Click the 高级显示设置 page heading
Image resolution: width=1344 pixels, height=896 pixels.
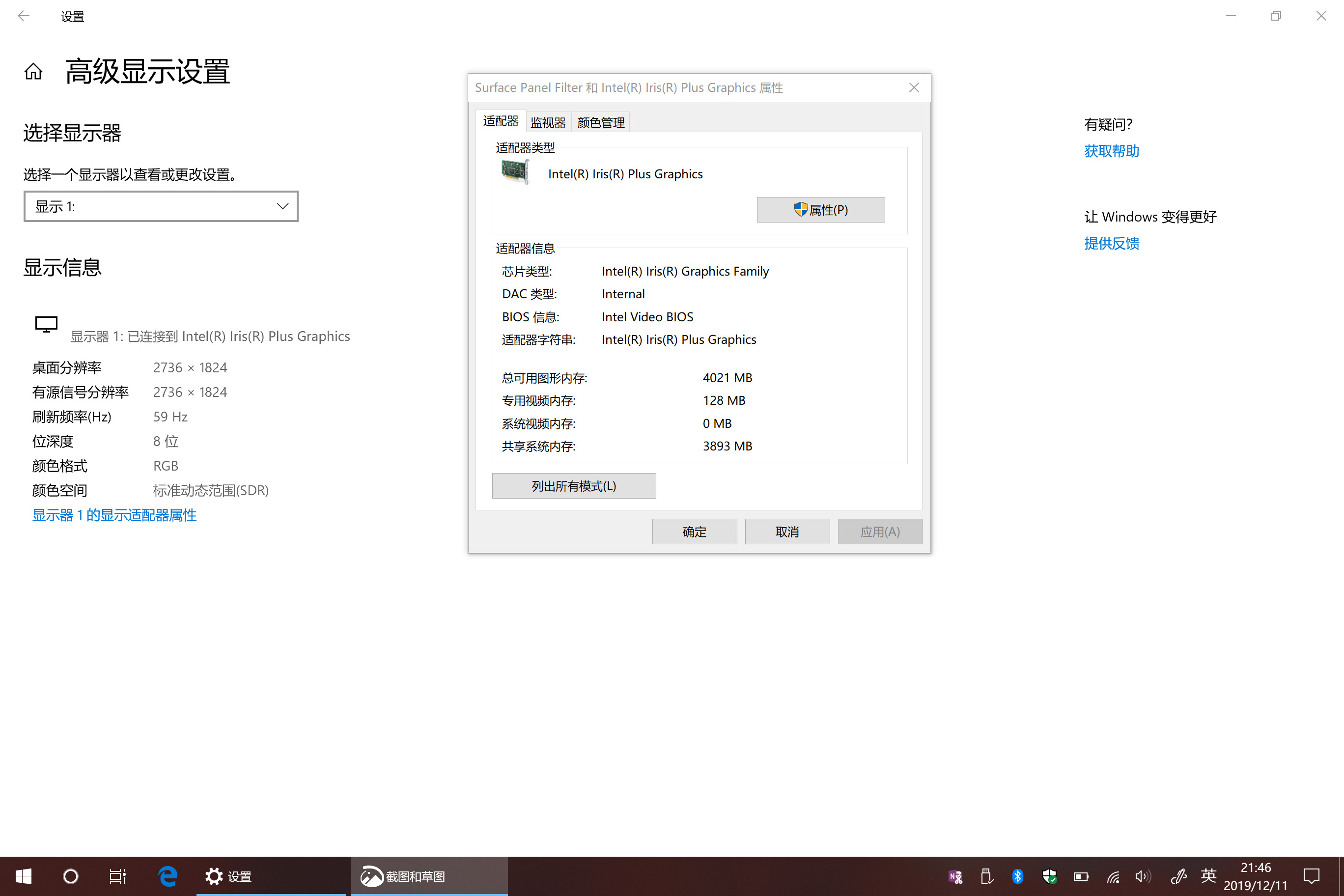147,71
